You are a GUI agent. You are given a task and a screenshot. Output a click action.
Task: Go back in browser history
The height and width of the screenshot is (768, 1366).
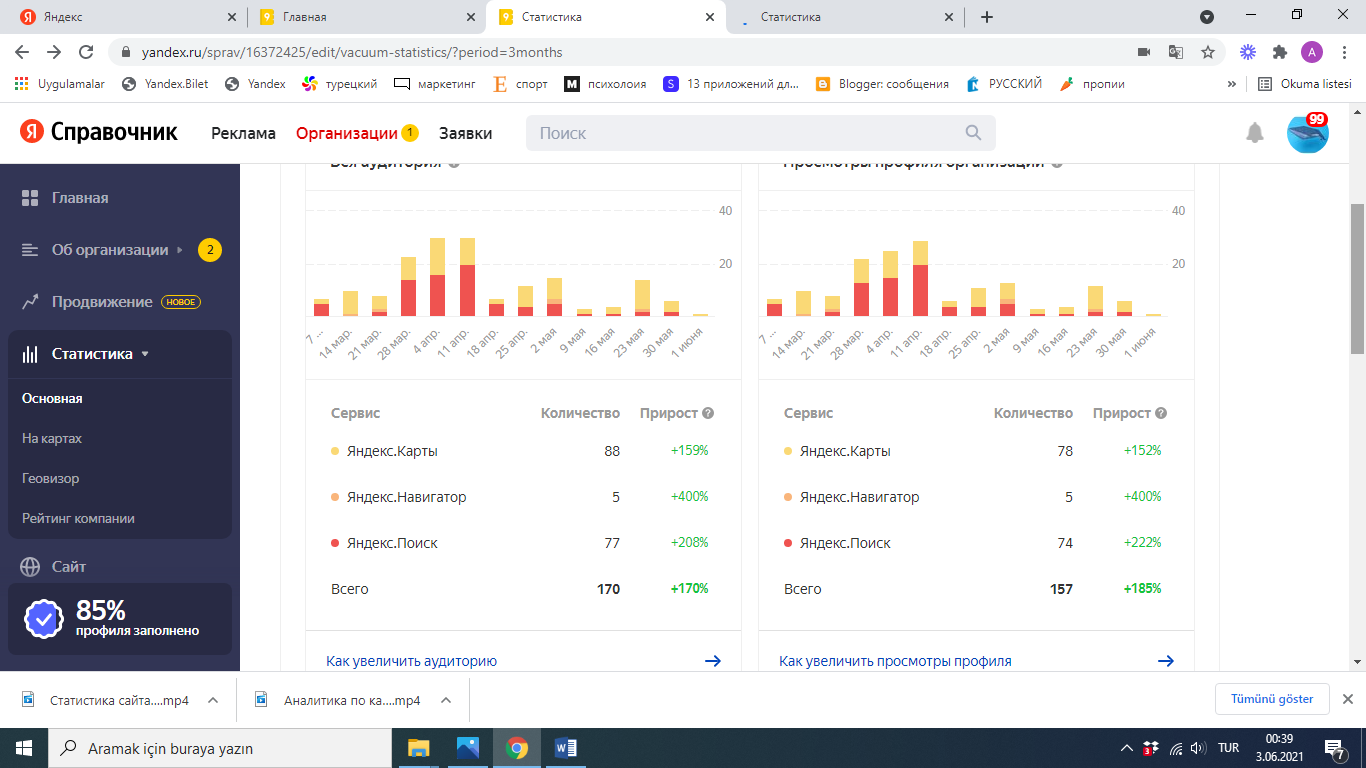[22, 52]
